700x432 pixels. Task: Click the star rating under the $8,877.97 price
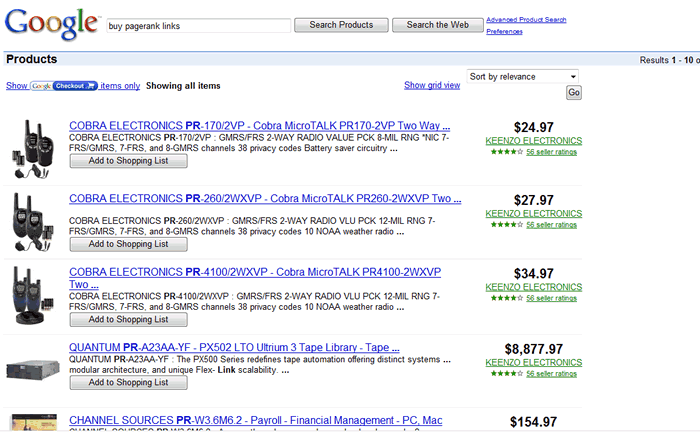pos(507,374)
